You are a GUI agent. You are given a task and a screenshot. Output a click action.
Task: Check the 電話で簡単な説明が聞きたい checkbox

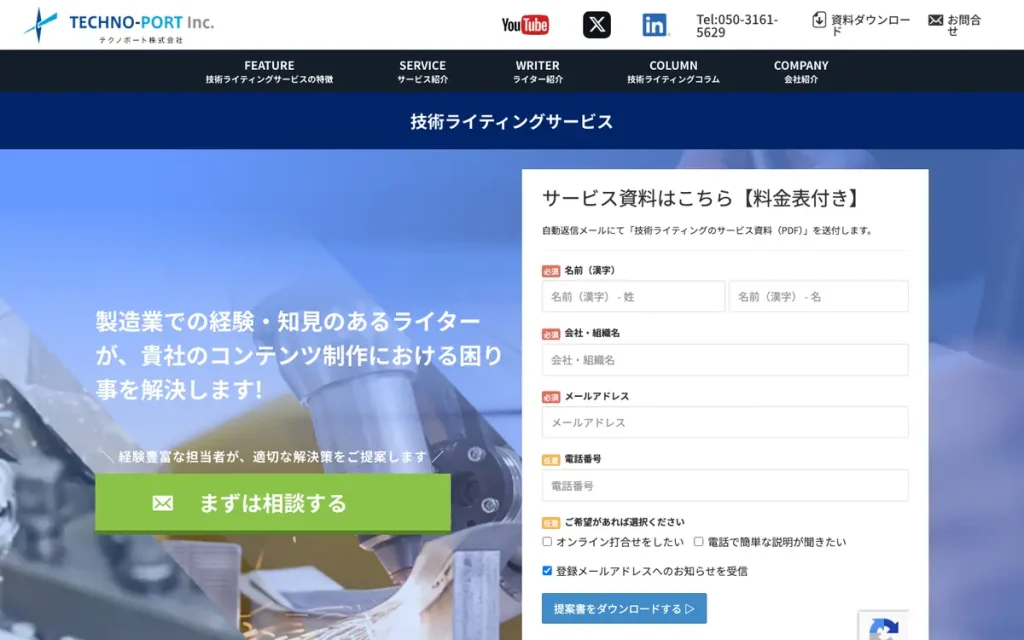698,541
